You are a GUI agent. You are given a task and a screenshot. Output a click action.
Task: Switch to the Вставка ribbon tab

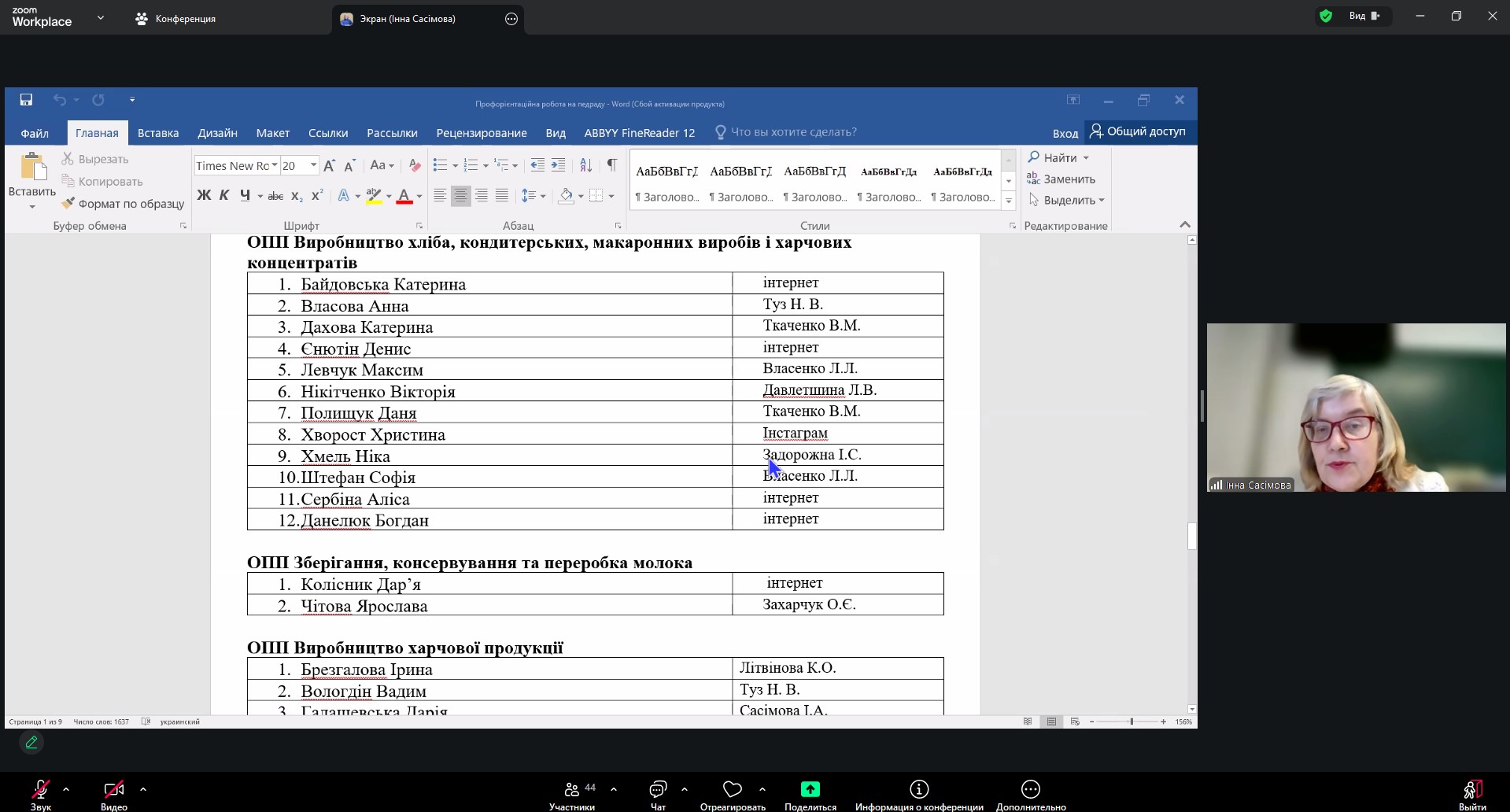[x=158, y=133]
